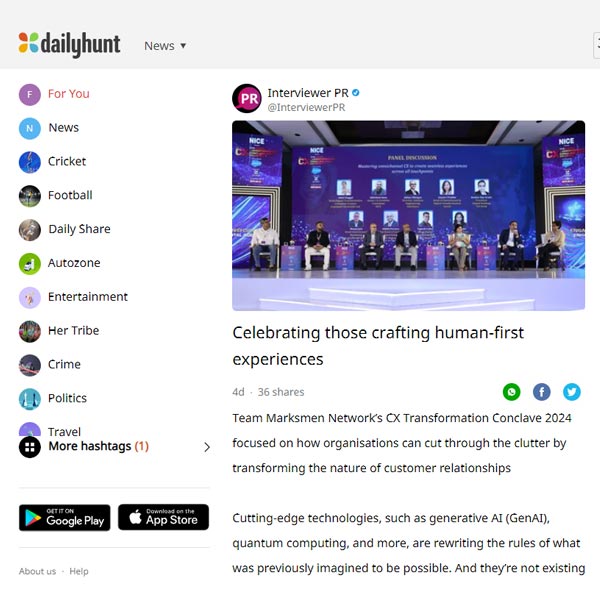Viewport: 600px width, 600px height.
Task: Click the Dailyhunt logo
Action: (x=69, y=44)
